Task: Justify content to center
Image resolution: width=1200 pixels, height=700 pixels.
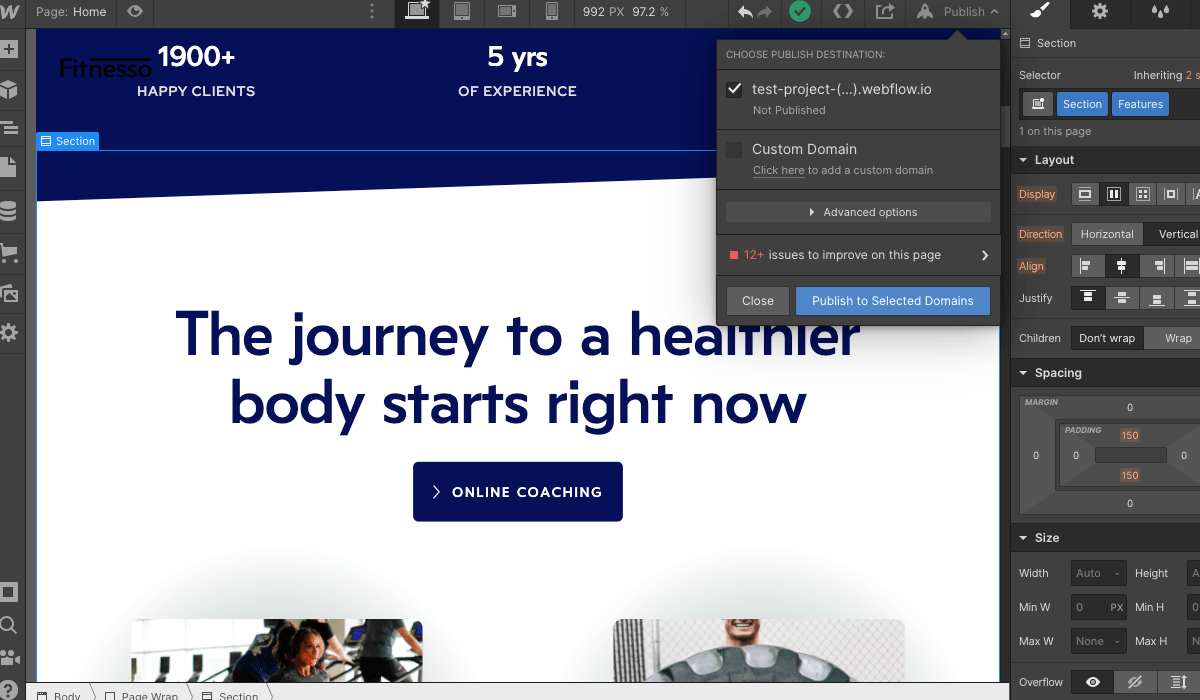Action: pos(1122,298)
